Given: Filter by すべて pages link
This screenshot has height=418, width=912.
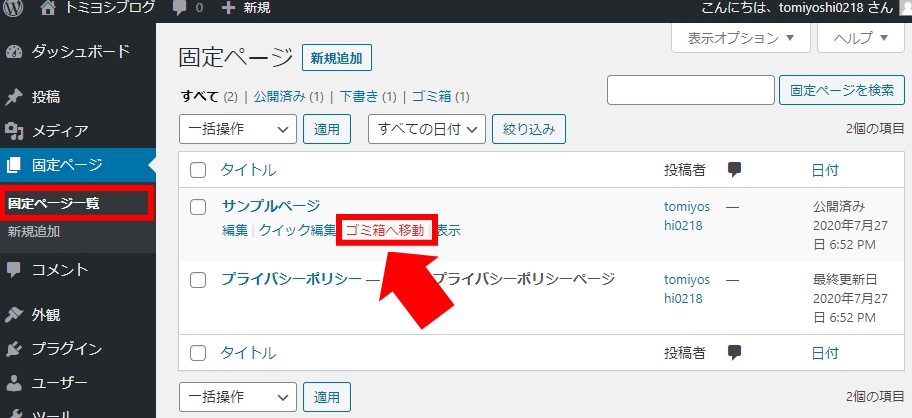Looking at the screenshot, I should 200,96.
